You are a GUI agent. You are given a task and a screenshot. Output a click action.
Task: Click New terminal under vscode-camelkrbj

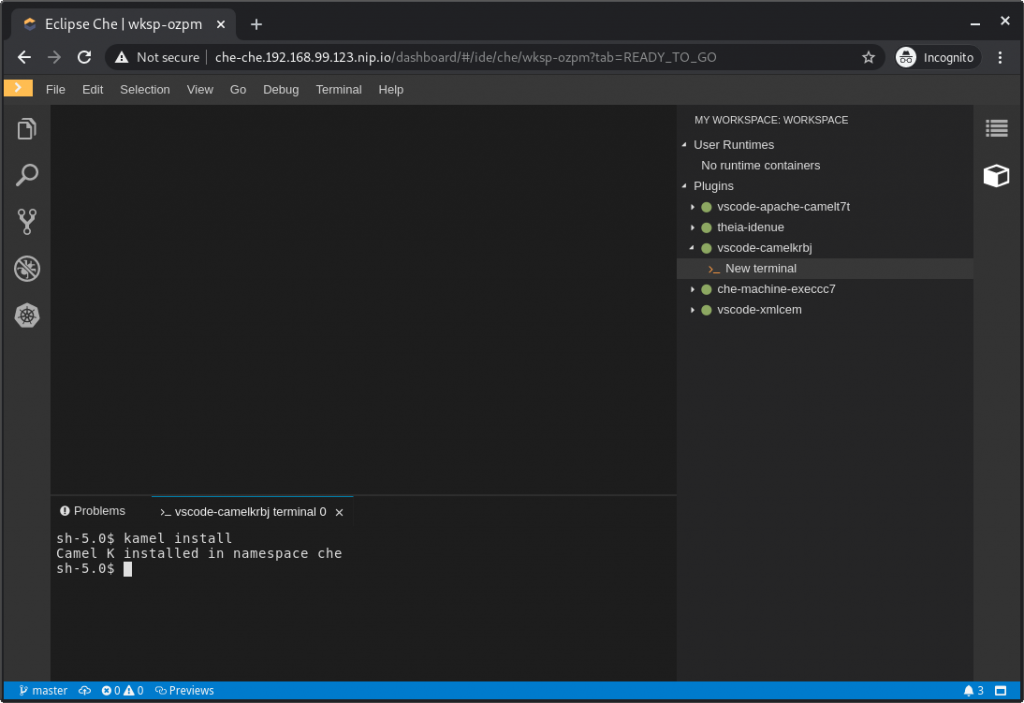760,268
